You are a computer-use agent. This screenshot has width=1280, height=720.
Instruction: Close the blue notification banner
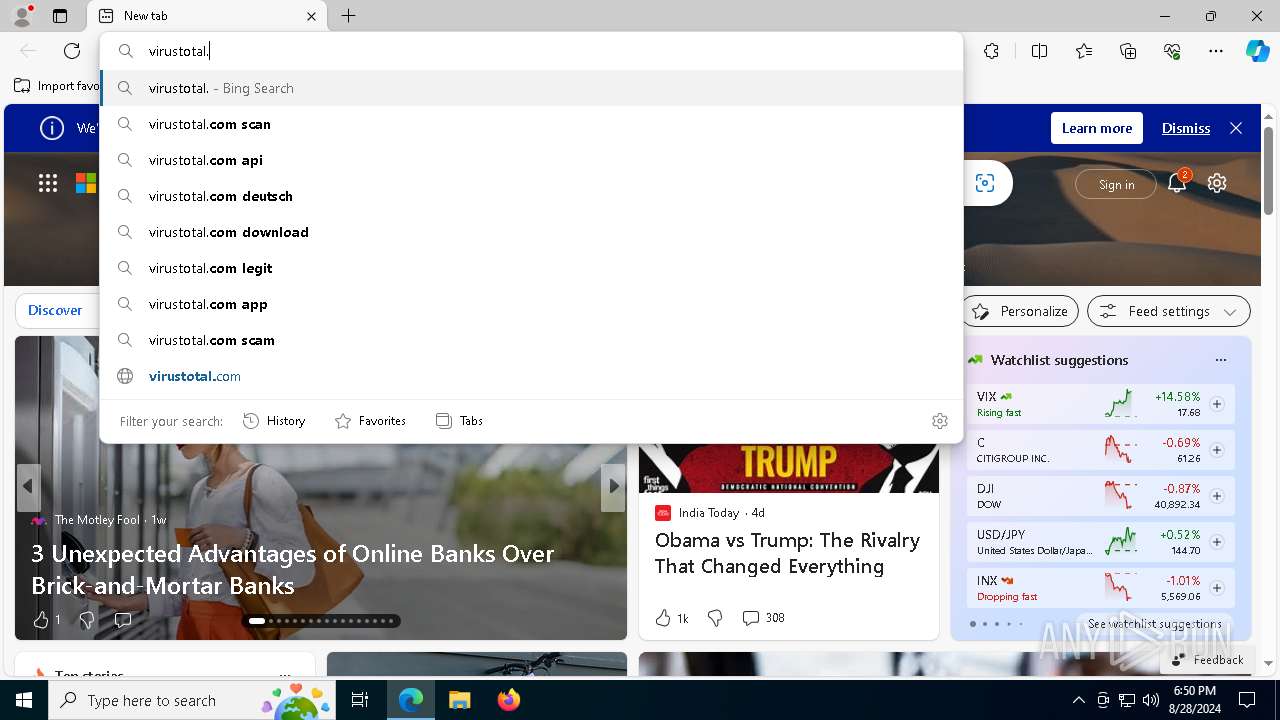coord(1236,128)
